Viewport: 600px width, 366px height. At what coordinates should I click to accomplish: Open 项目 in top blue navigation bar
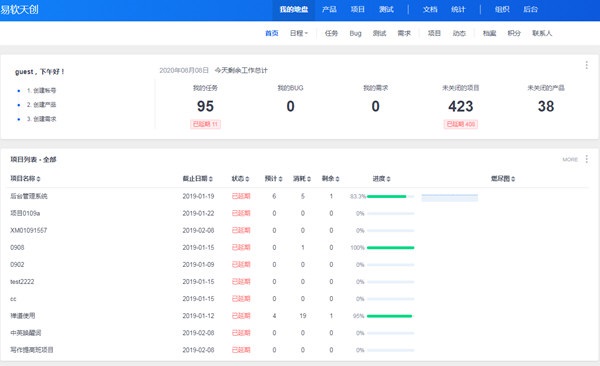357,10
